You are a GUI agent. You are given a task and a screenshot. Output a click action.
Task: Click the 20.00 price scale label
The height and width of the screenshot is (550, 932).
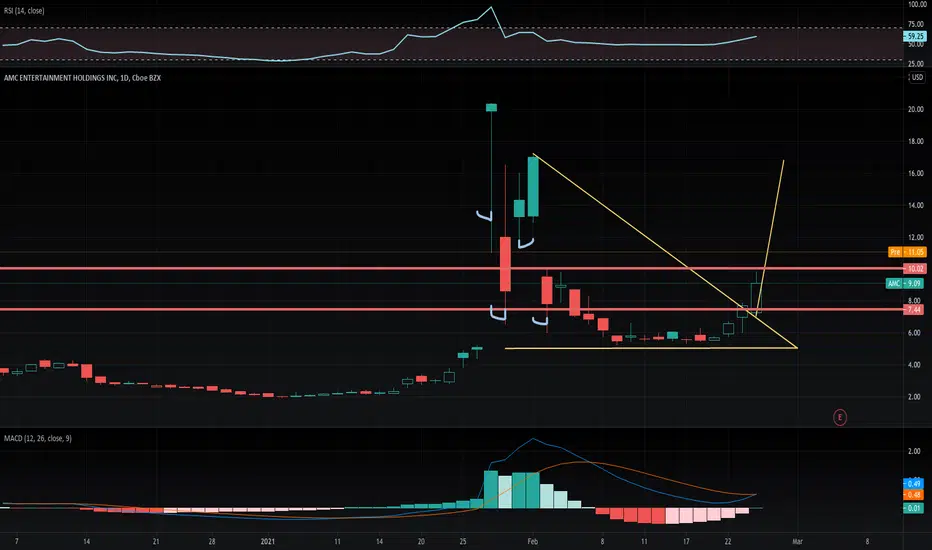[x=915, y=109]
